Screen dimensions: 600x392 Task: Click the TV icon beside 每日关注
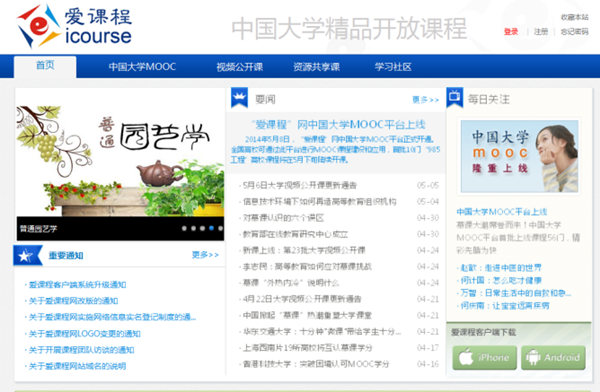pos(455,97)
